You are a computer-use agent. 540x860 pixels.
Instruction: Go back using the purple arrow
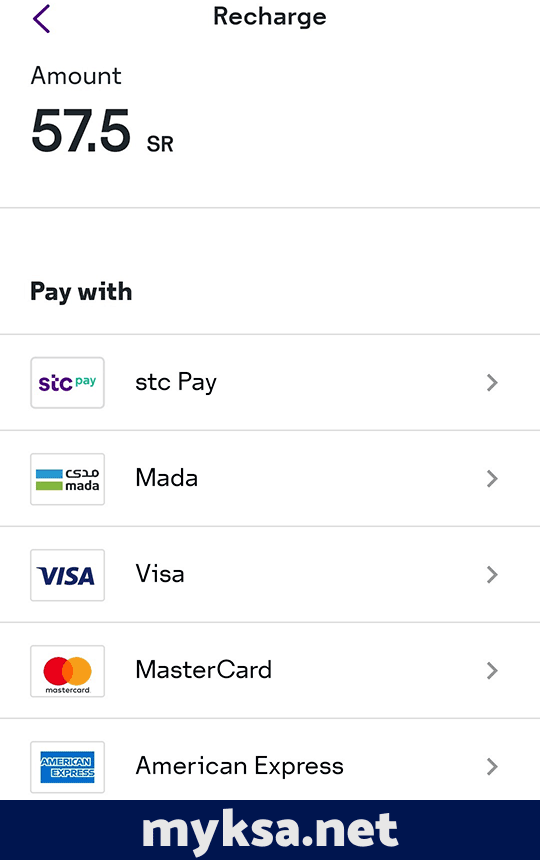tap(41, 19)
